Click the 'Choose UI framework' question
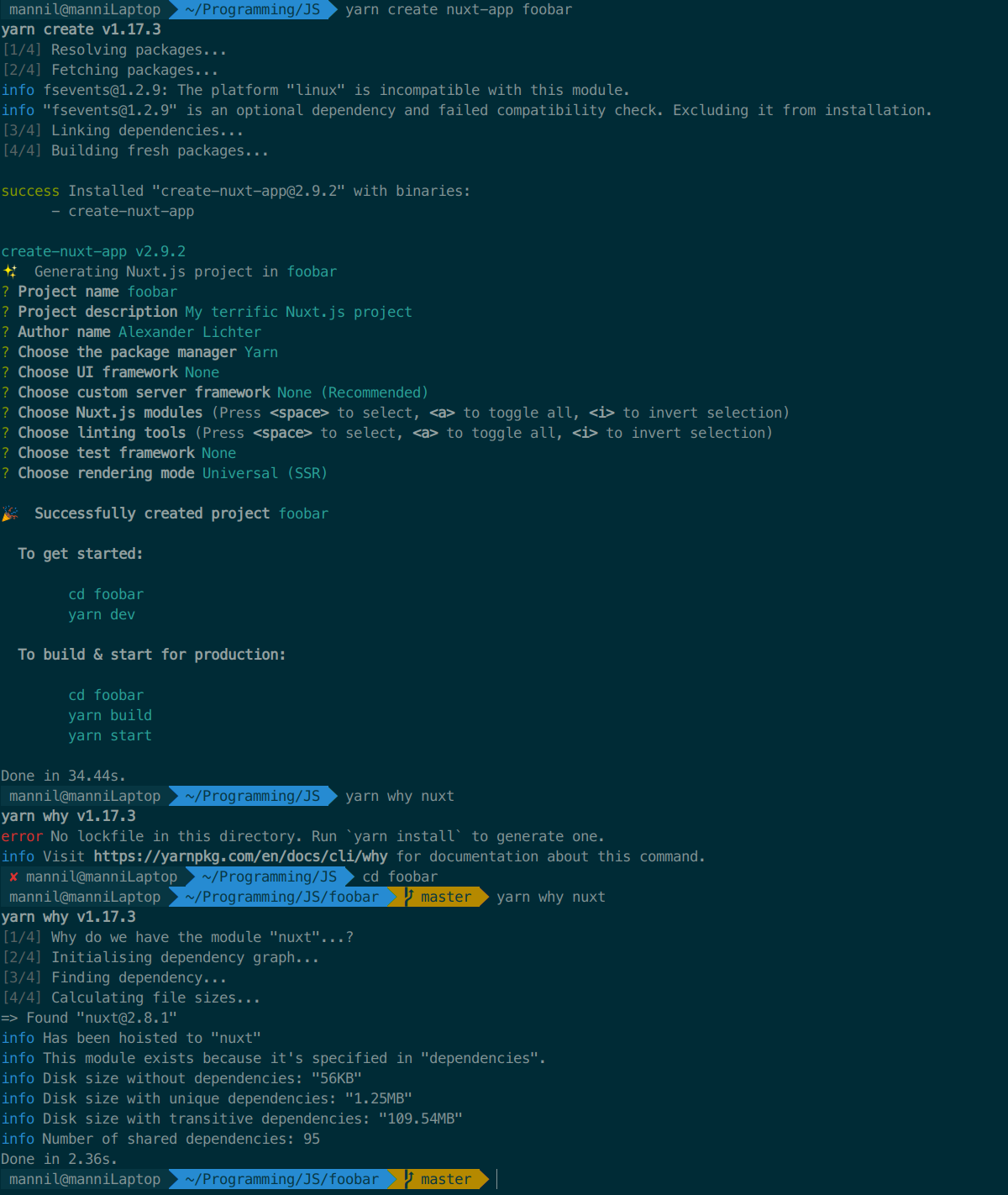 97,372
